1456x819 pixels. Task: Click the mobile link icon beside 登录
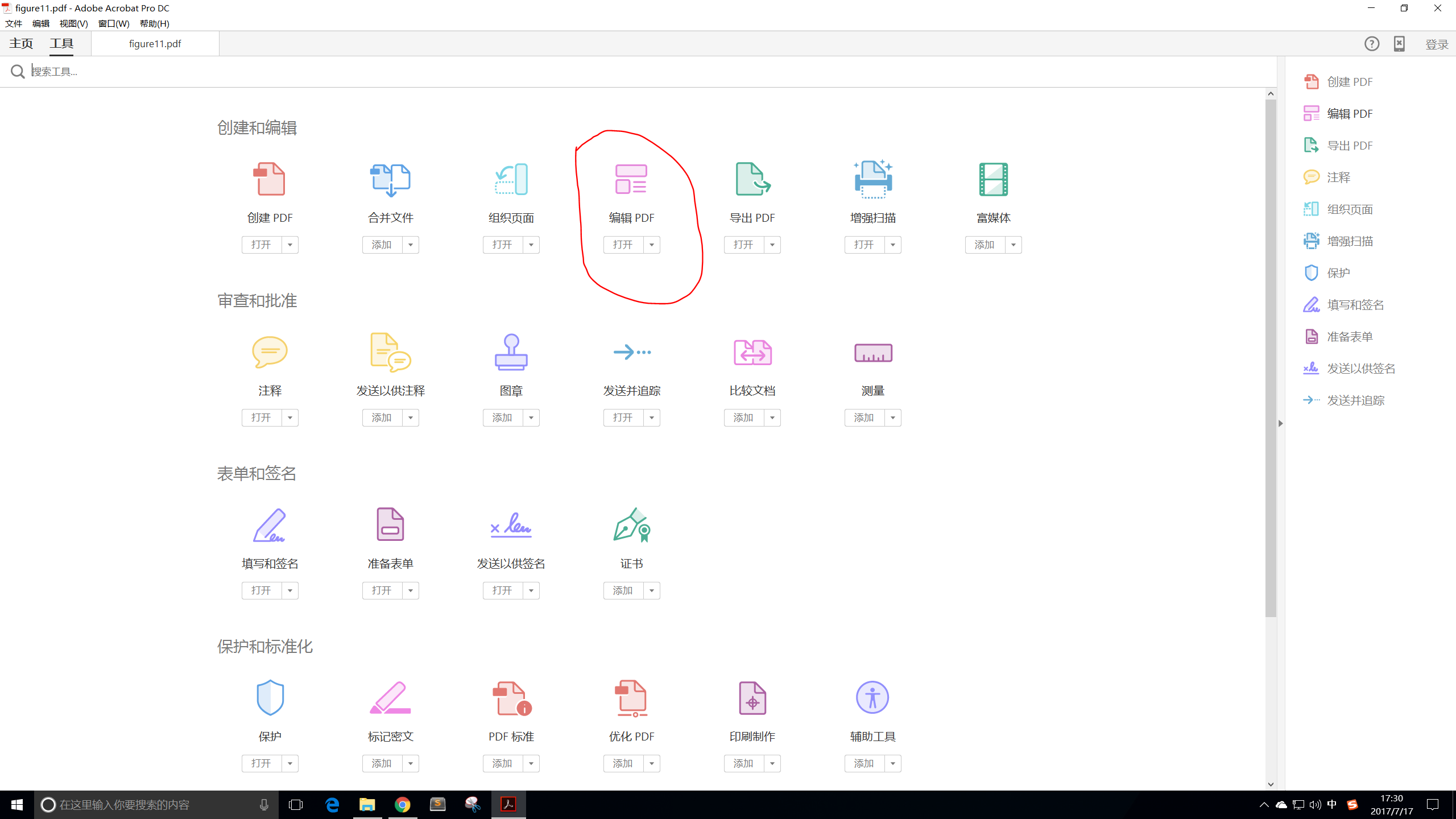point(1399,44)
